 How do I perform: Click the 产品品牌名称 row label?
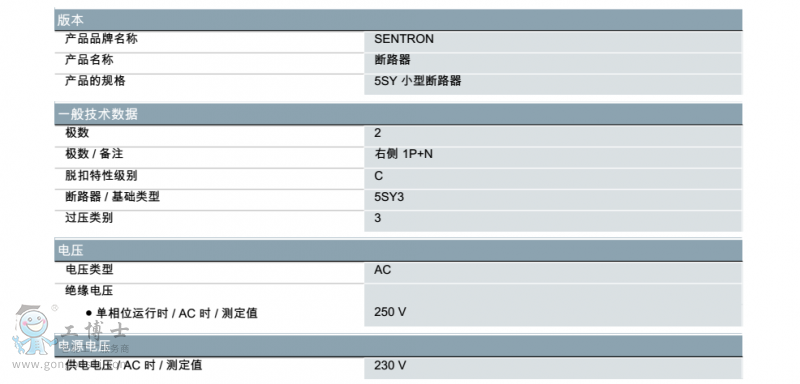[x=101, y=39]
